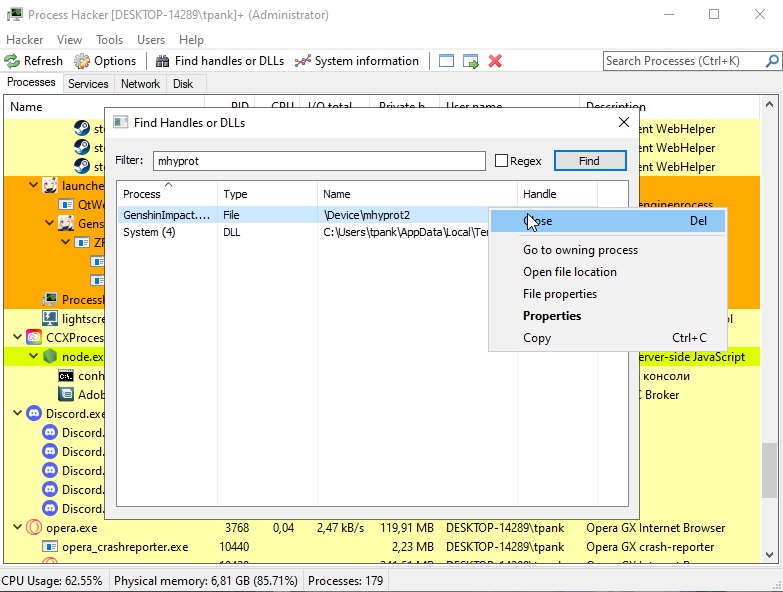Screen dimensions: 783x592
Task: Collapse the GenshinImpact subtree arrow
Action: (49, 223)
